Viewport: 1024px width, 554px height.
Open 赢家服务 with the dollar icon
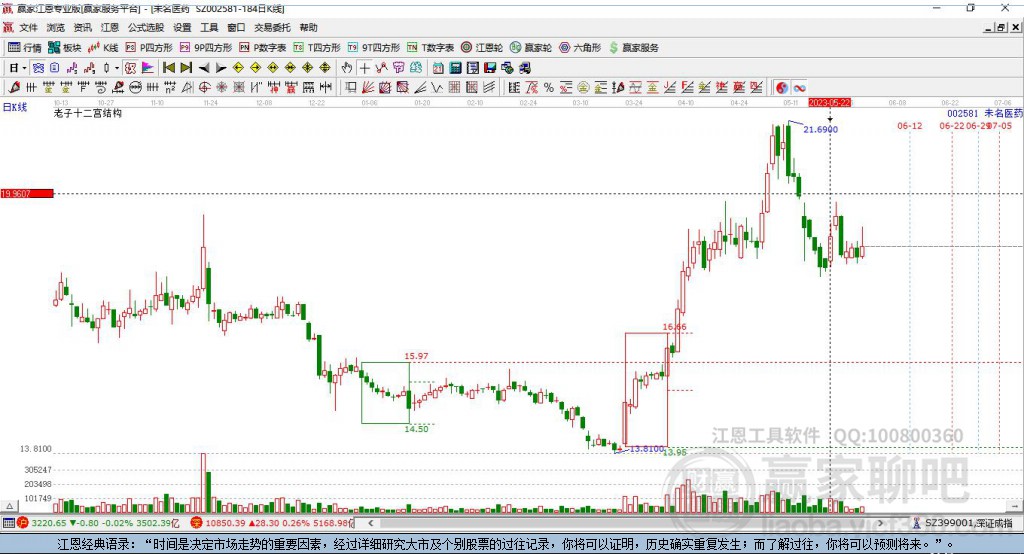(x=633, y=48)
